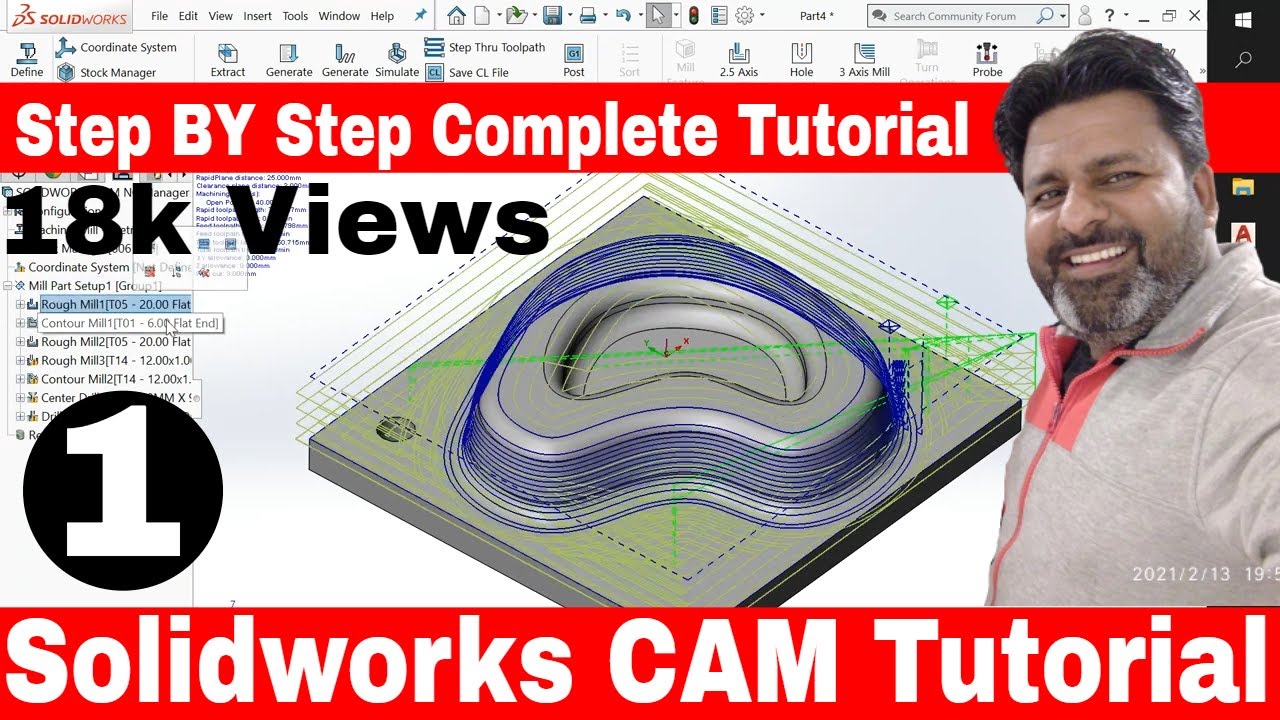
Task: Click the 2.5 Axis operations icon
Action: coord(740,60)
